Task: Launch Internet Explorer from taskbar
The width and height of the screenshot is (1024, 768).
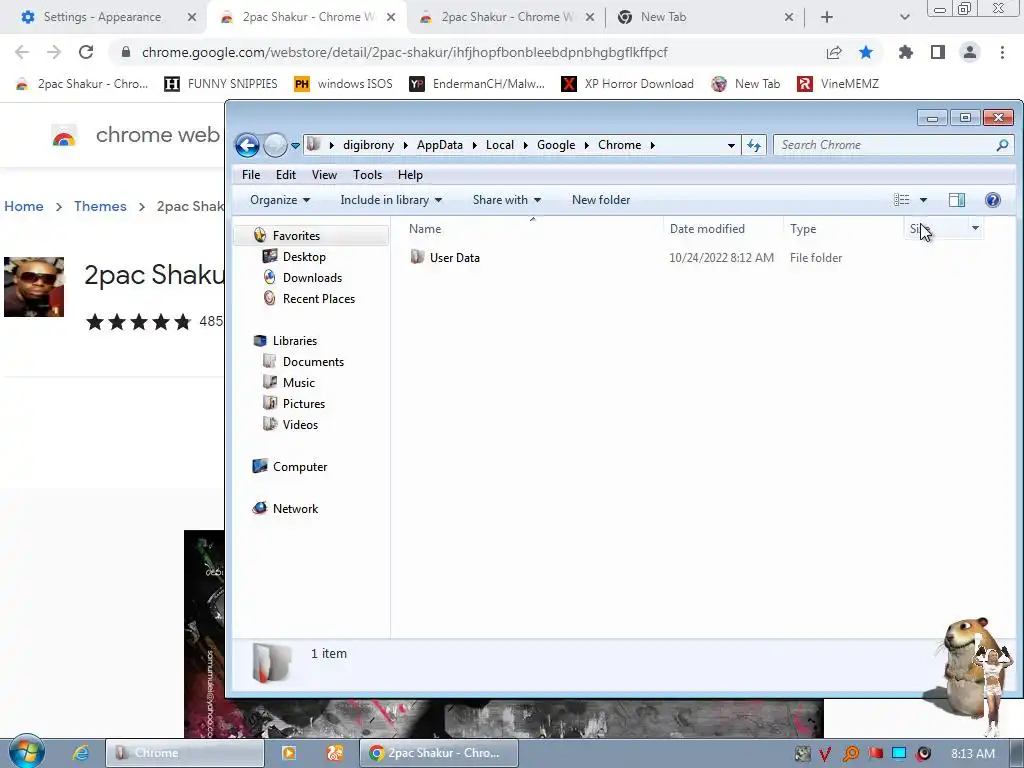Action: click(80, 753)
